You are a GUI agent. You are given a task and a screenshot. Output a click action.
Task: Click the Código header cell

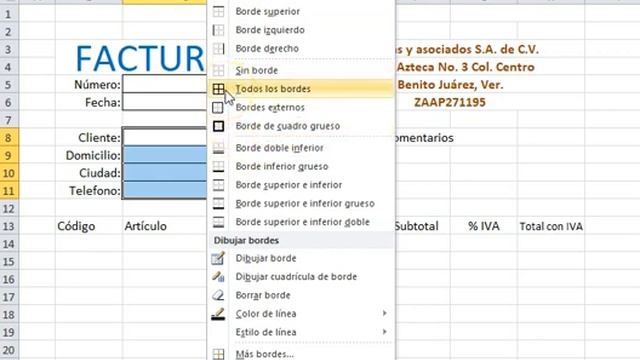click(x=89, y=226)
